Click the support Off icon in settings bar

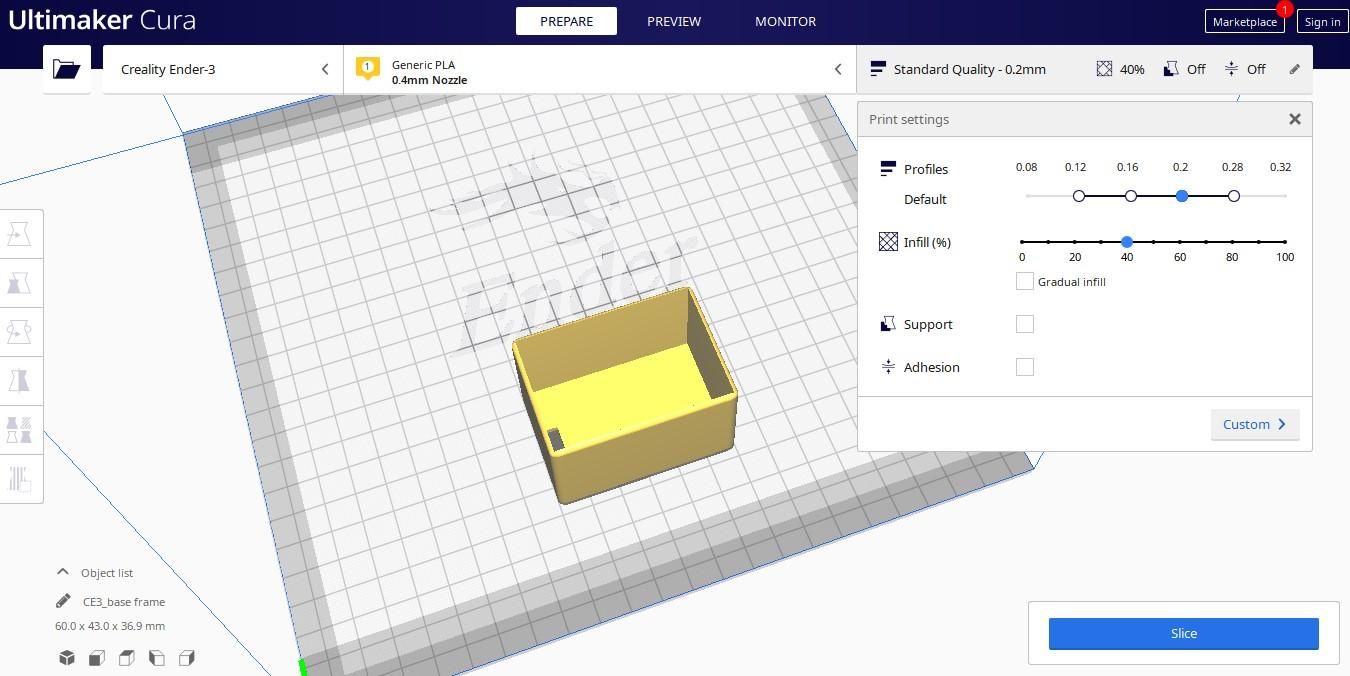pyautogui.click(x=1171, y=69)
